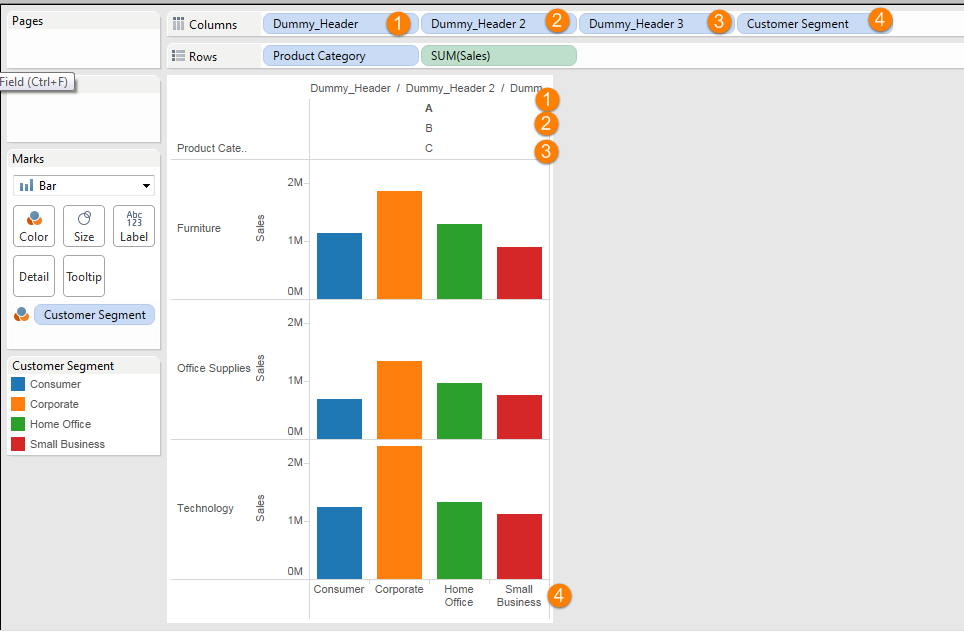The height and width of the screenshot is (632, 964).
Task: Select the Office Supplies Small Business red bar
Action: point(520,417)
